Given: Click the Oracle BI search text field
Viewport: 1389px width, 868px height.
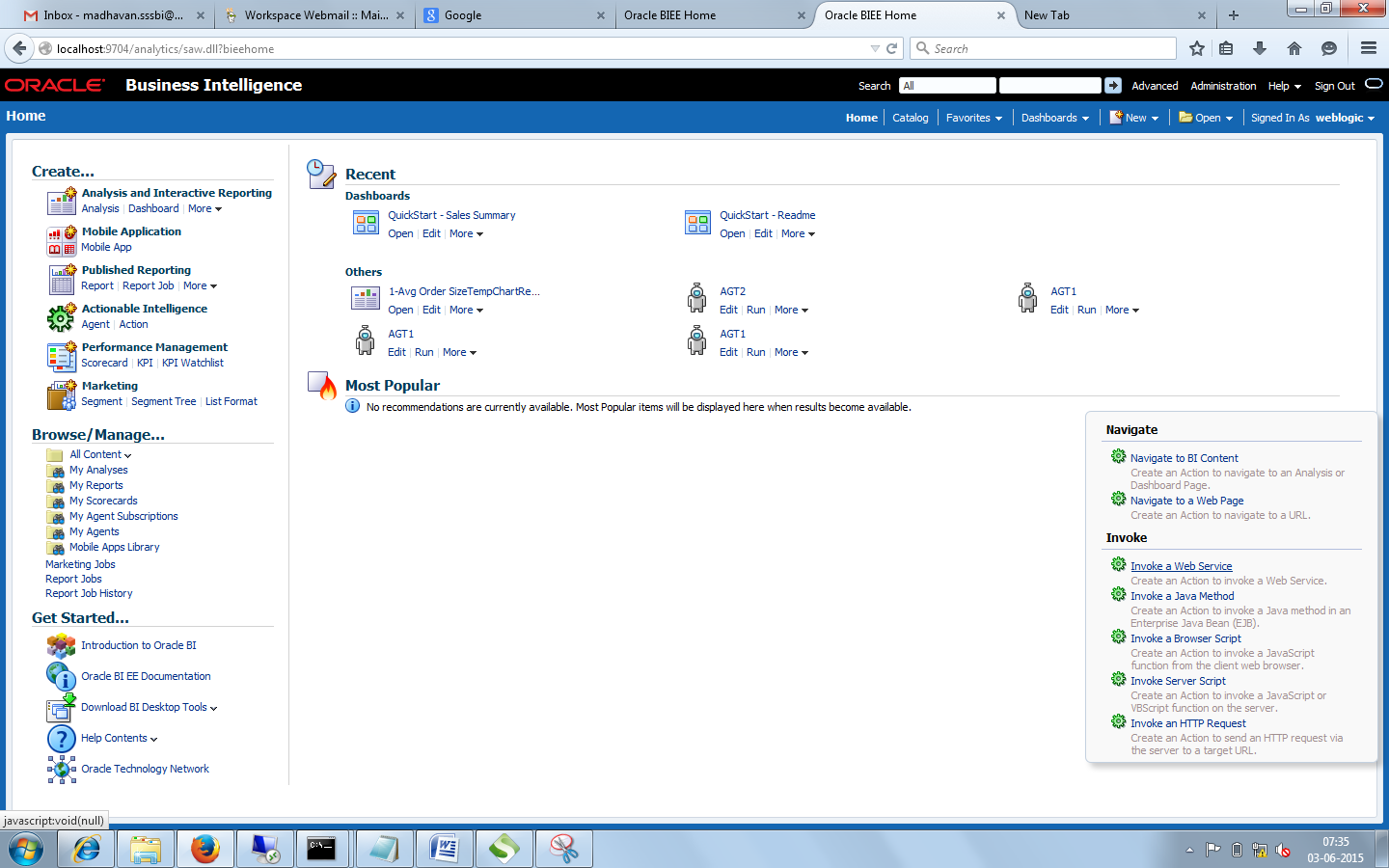Looking at the screenshot, I should click(x=1049, y=86).
